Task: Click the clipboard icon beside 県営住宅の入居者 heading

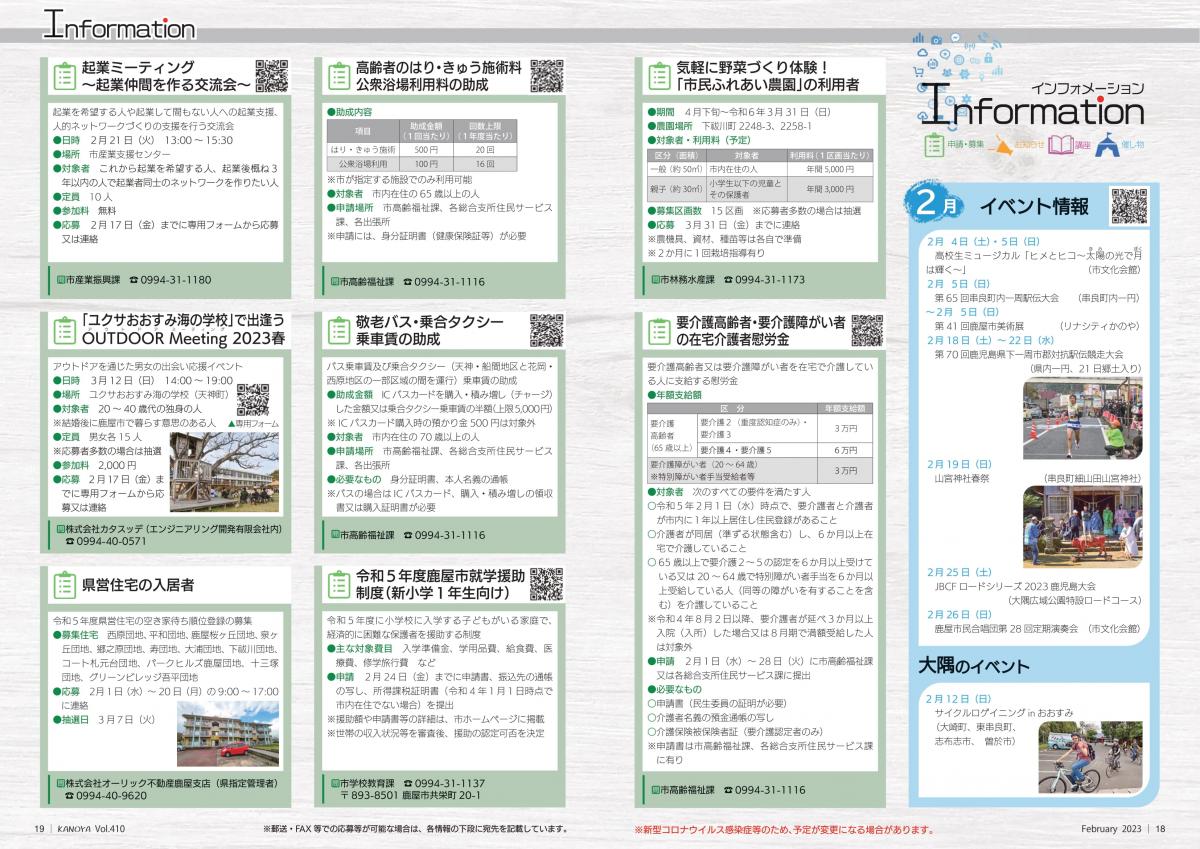Action: coord(66,585)
